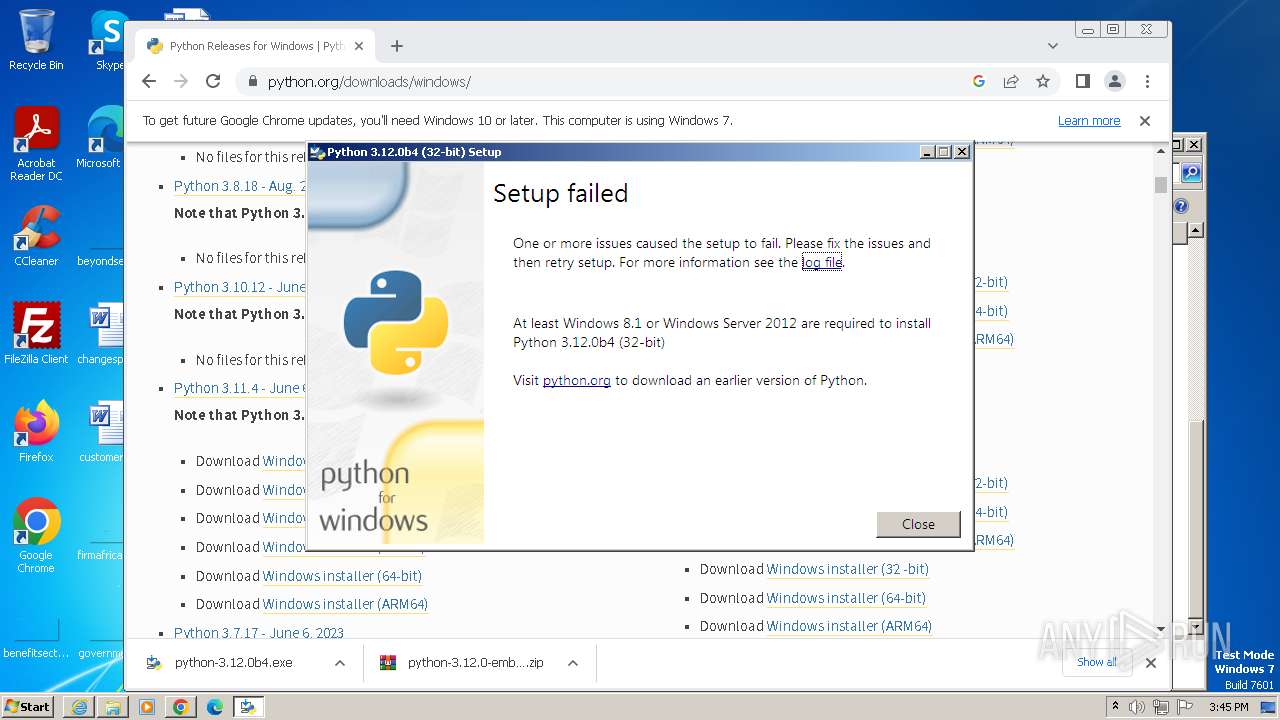Viewport: 1280px width, 720px height.
Task: Open Acrobat Reader DC desktop icon
Action: (36, 144)
